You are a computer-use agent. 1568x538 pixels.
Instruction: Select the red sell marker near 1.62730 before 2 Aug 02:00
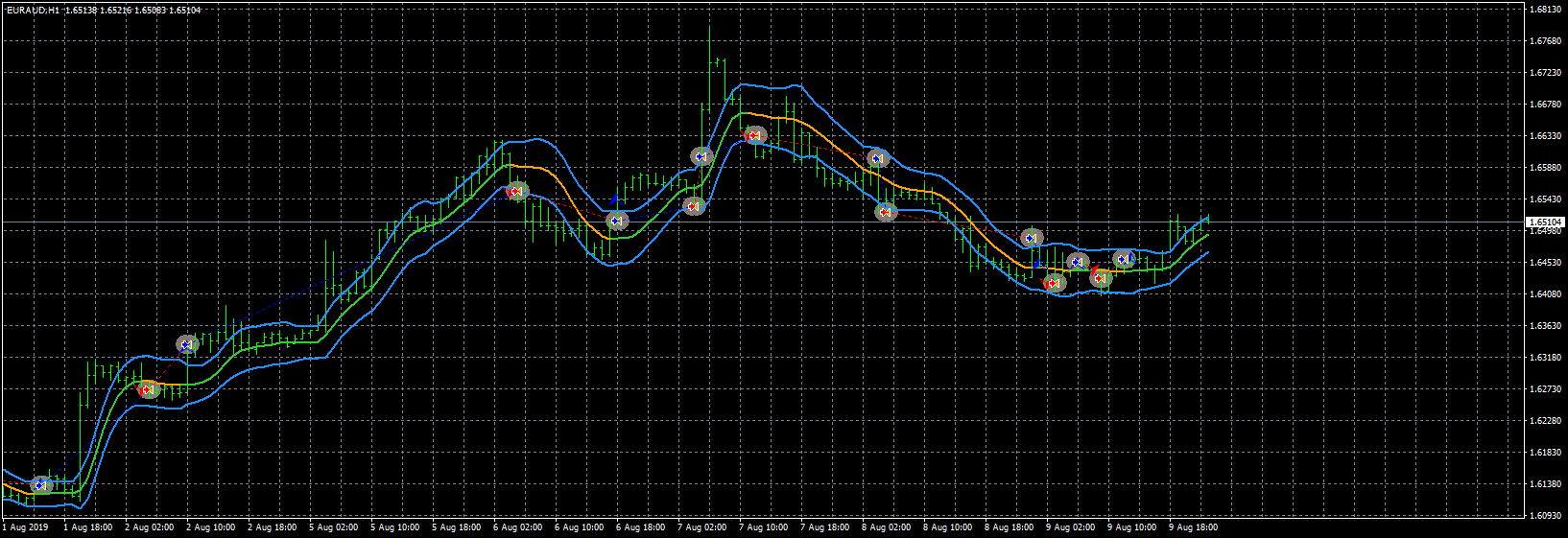147,389
